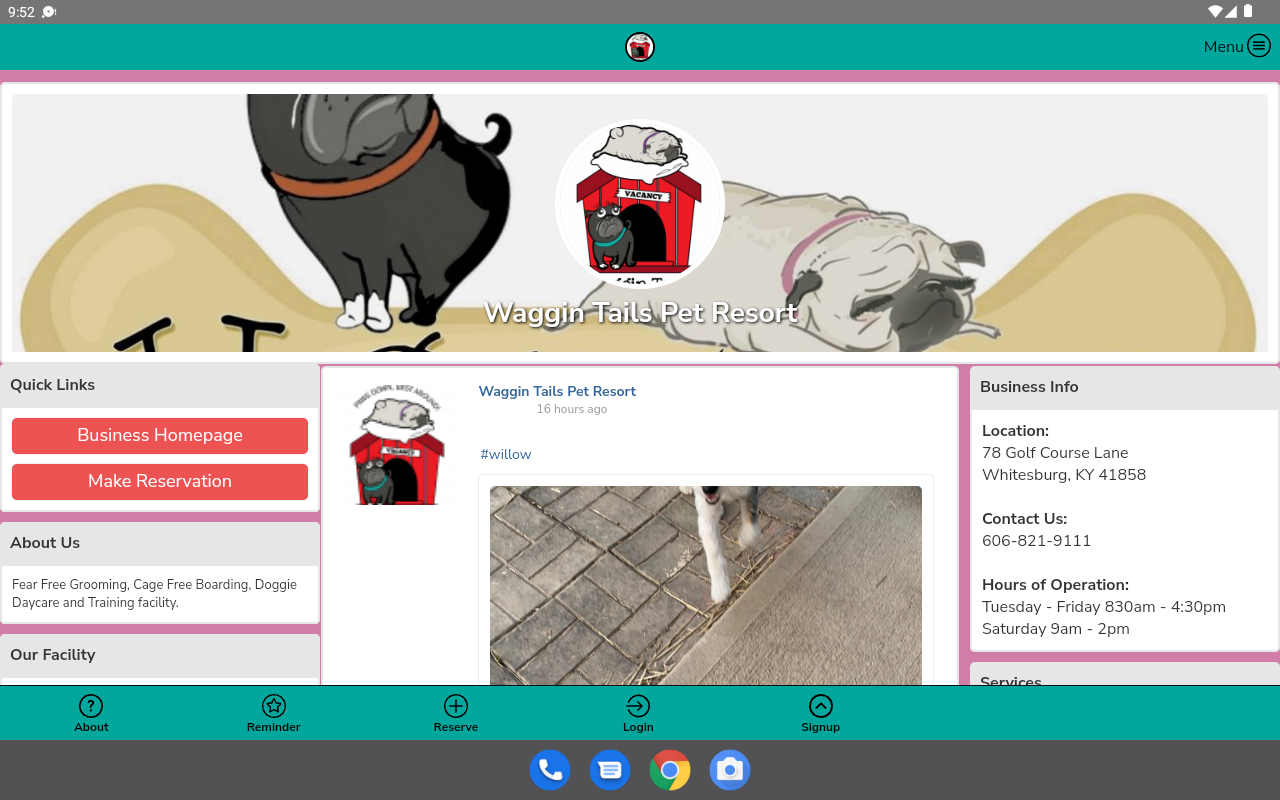This screenshot has height=800, width=1280.
Task: Tap the Signup up-arrow icon
Action: point(821,706)
